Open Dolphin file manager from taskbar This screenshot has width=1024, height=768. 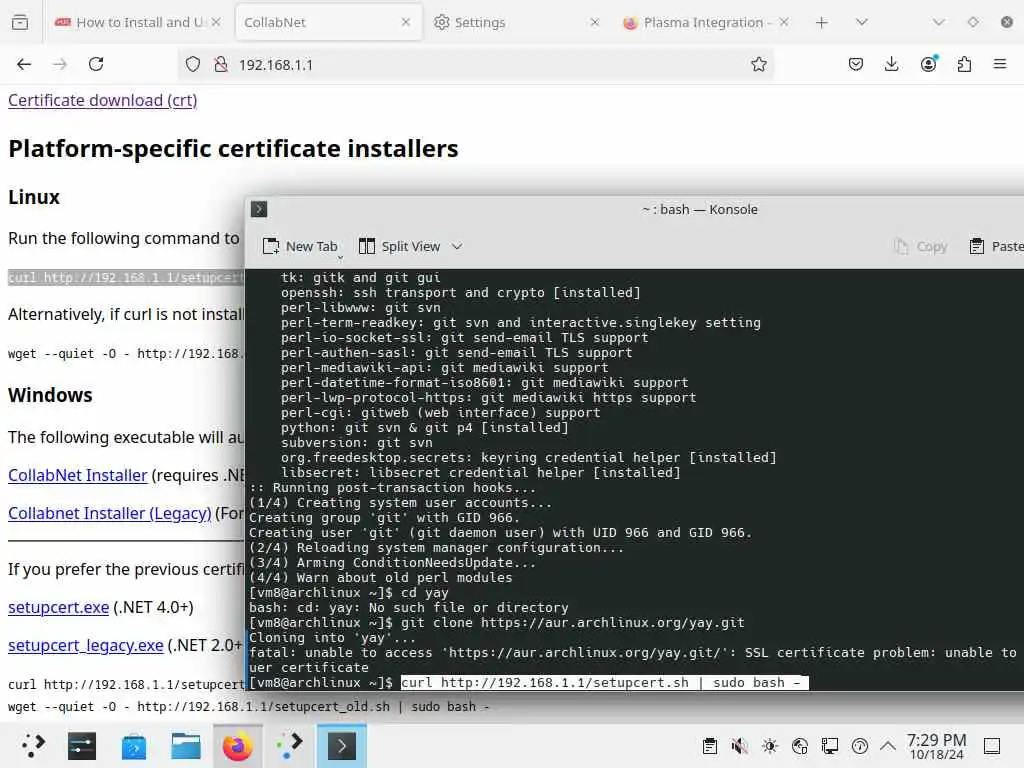point(185,746)
